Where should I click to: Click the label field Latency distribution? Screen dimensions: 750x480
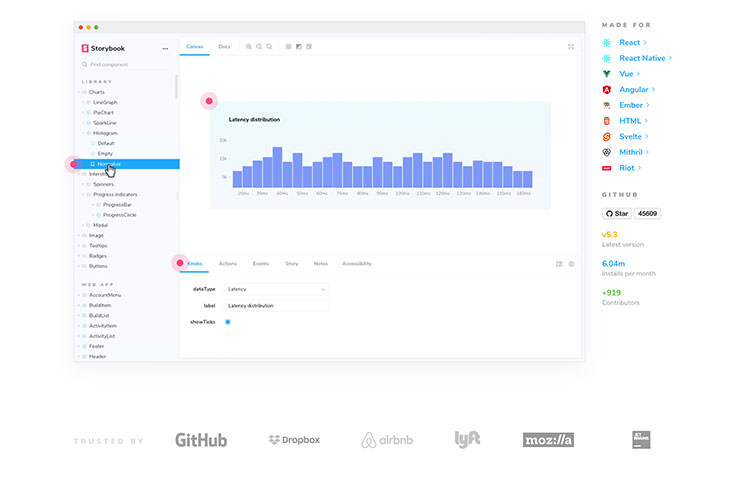[x=276, y=305]
